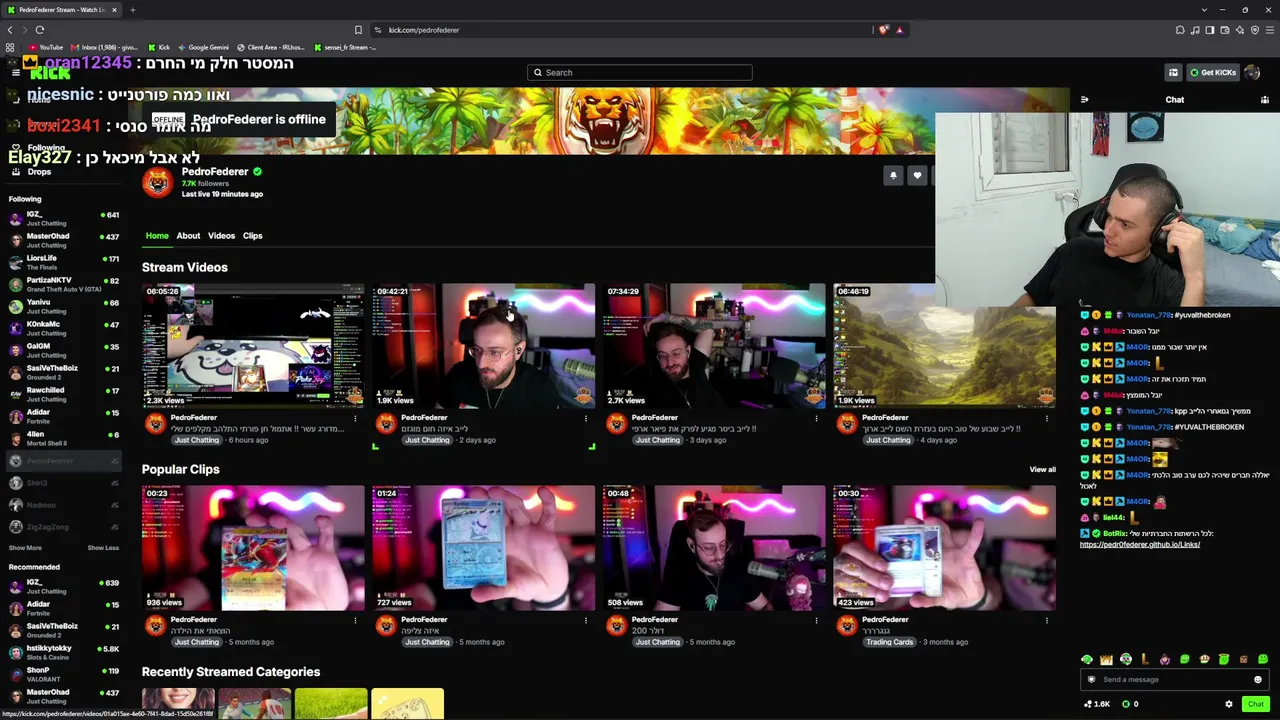Insert the golden L emote
Screen dimensions: 1280x720
1145,660
